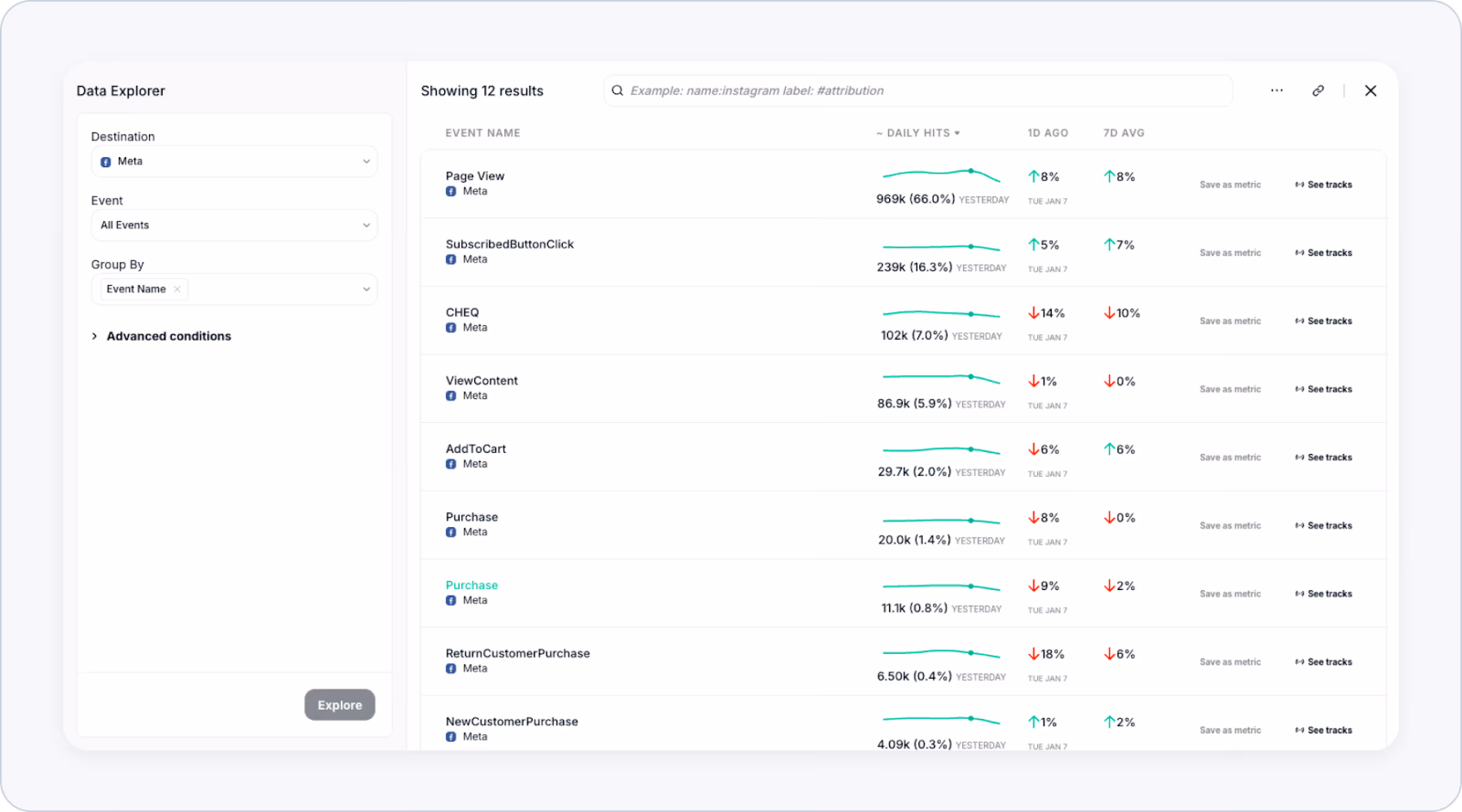
Task: Open the All Events dropdown
Action: click(366, 225)
